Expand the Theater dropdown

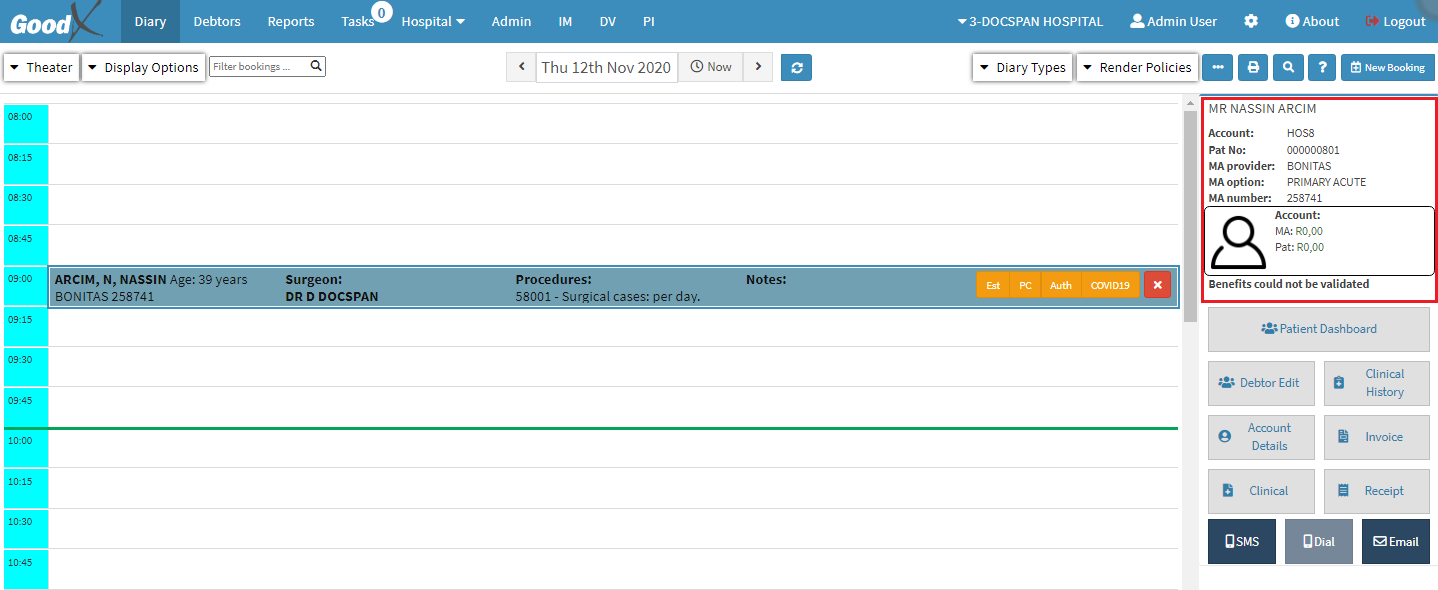tap(41, 67)
